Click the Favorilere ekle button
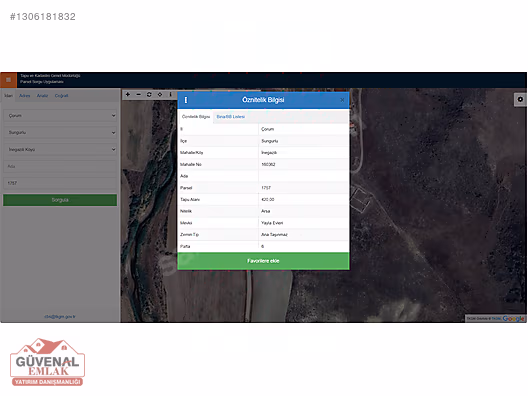This screenshot has height=396, width=528. 263,261
